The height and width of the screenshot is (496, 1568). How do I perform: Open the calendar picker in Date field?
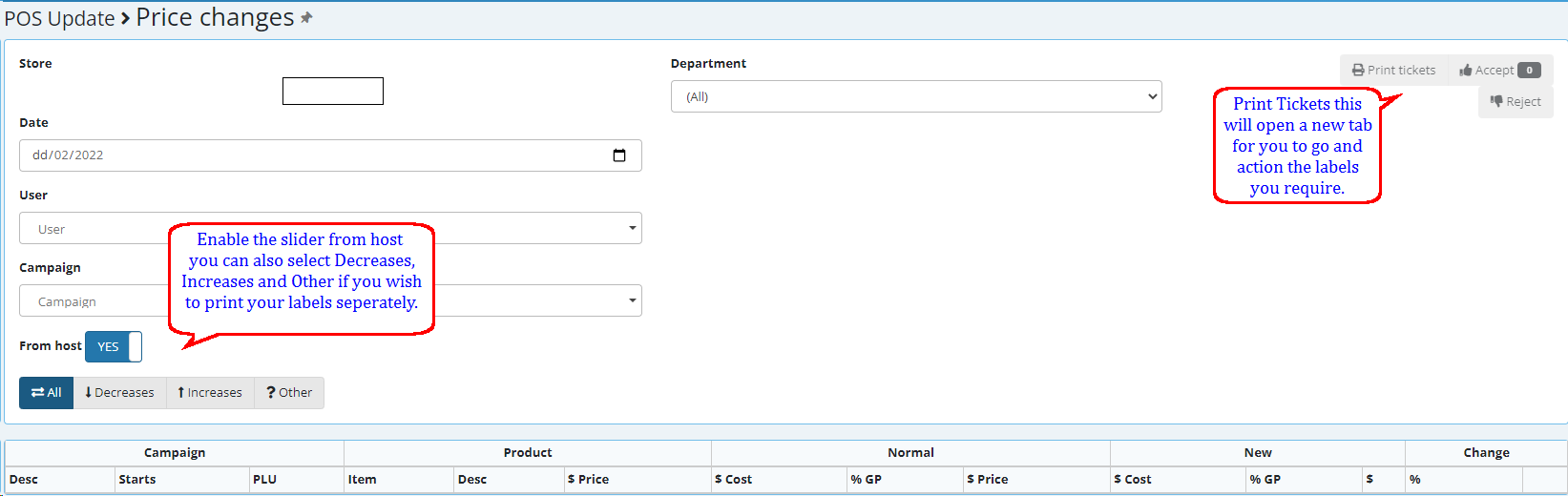pyautogui.click(x=619, y=155)
